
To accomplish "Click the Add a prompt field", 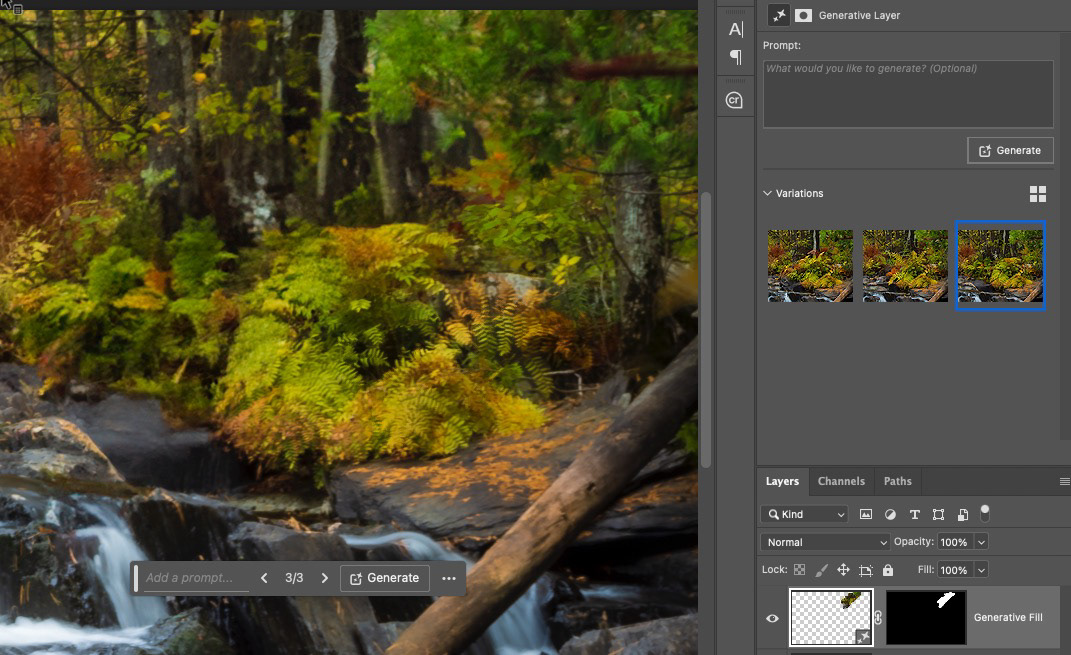I will [x=196, y=578].
